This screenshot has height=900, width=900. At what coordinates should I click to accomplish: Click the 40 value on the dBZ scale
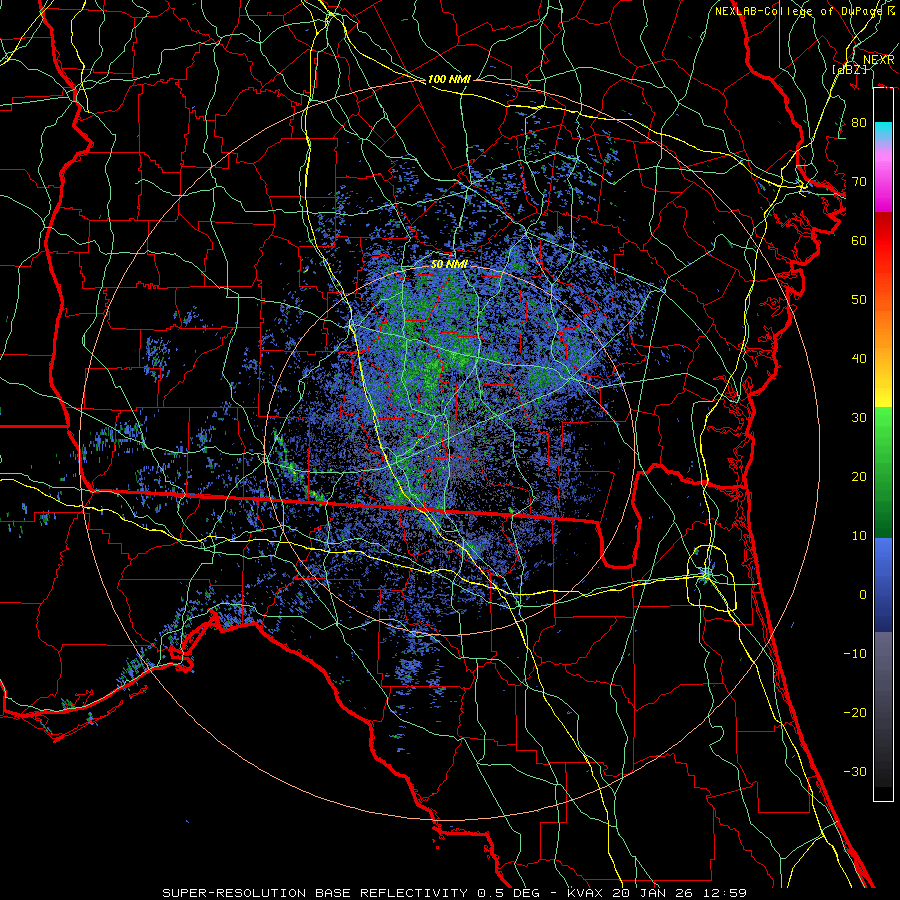coord(859,359)
